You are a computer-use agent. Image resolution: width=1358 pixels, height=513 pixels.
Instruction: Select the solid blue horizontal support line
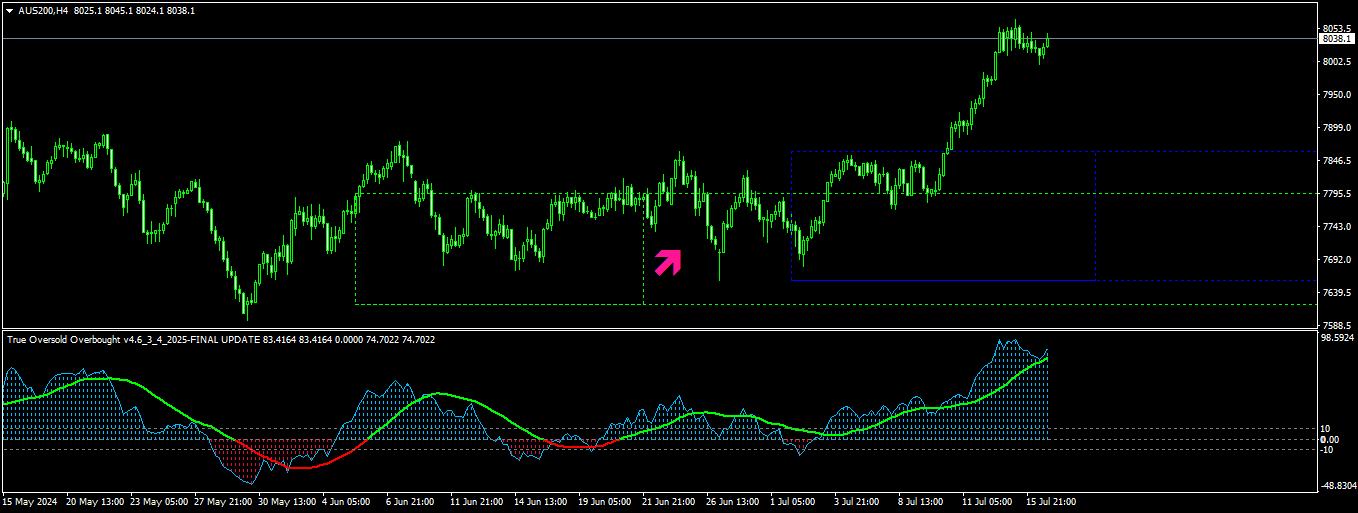click(942, 280)
